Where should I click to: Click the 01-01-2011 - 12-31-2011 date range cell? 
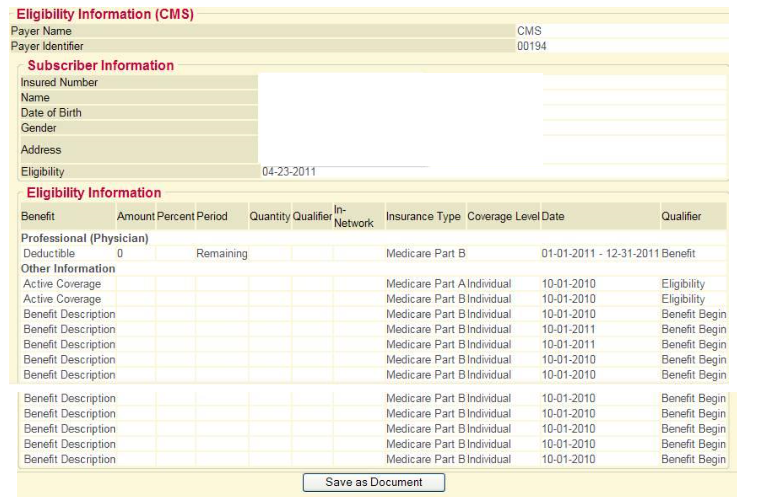[x=599, y=254]
